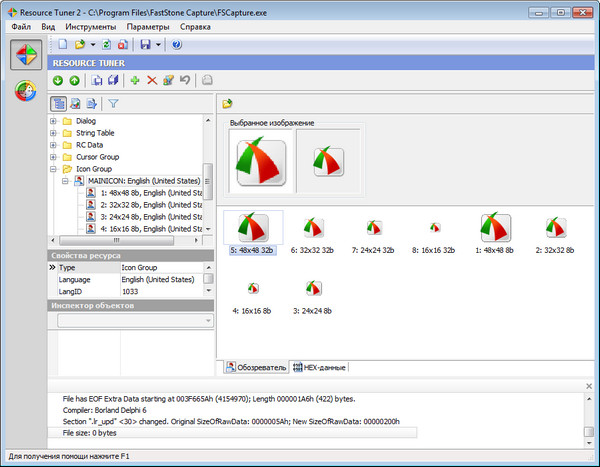This screenshot has height=467, width=600.
Task: Click the red X delete icon
Action: [x=152, y=80]
